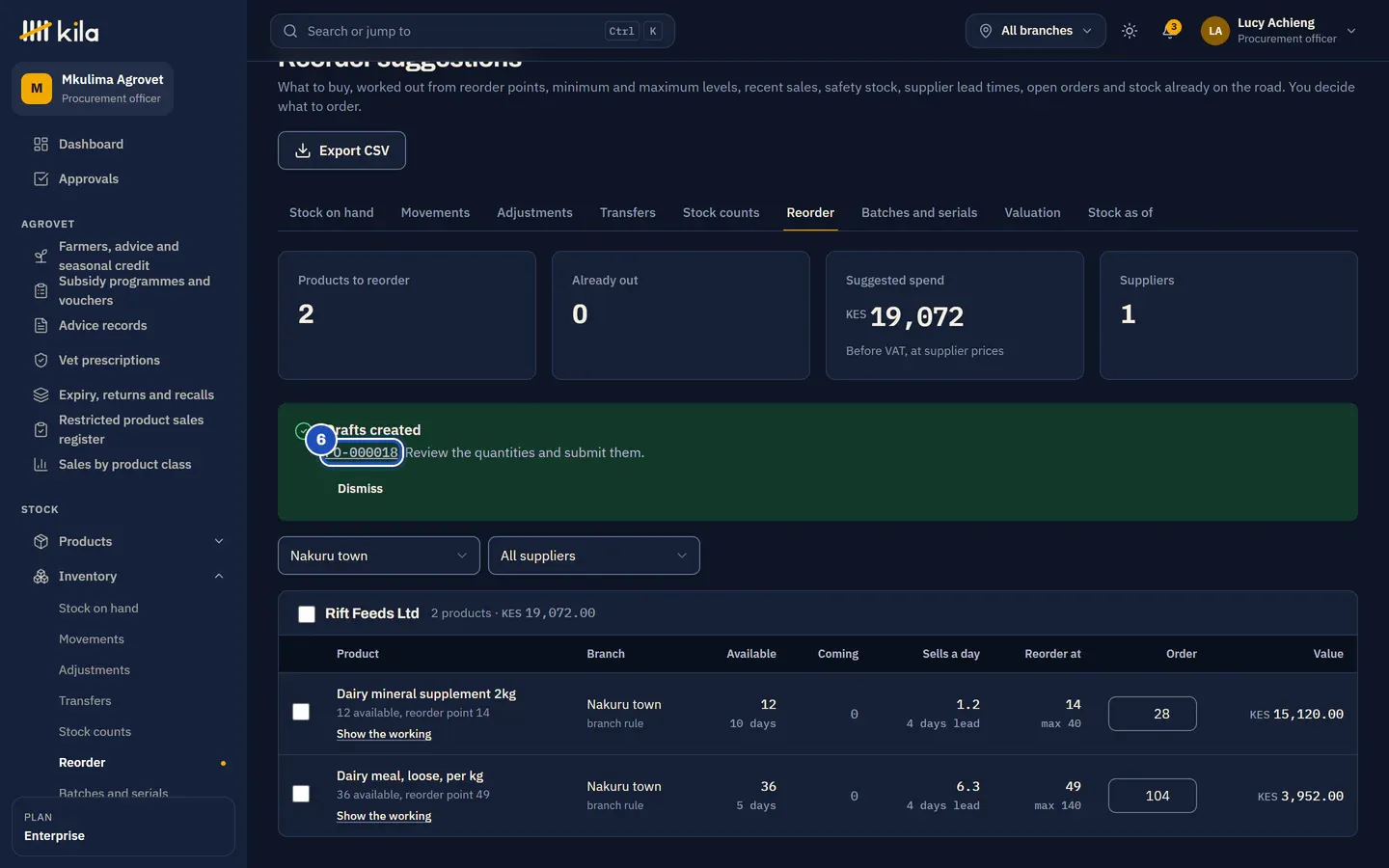The width and height of the screenshot is (1389, 868).
Task: Collapse the Inventory sidebar section
Action: (x=123, y=576)
